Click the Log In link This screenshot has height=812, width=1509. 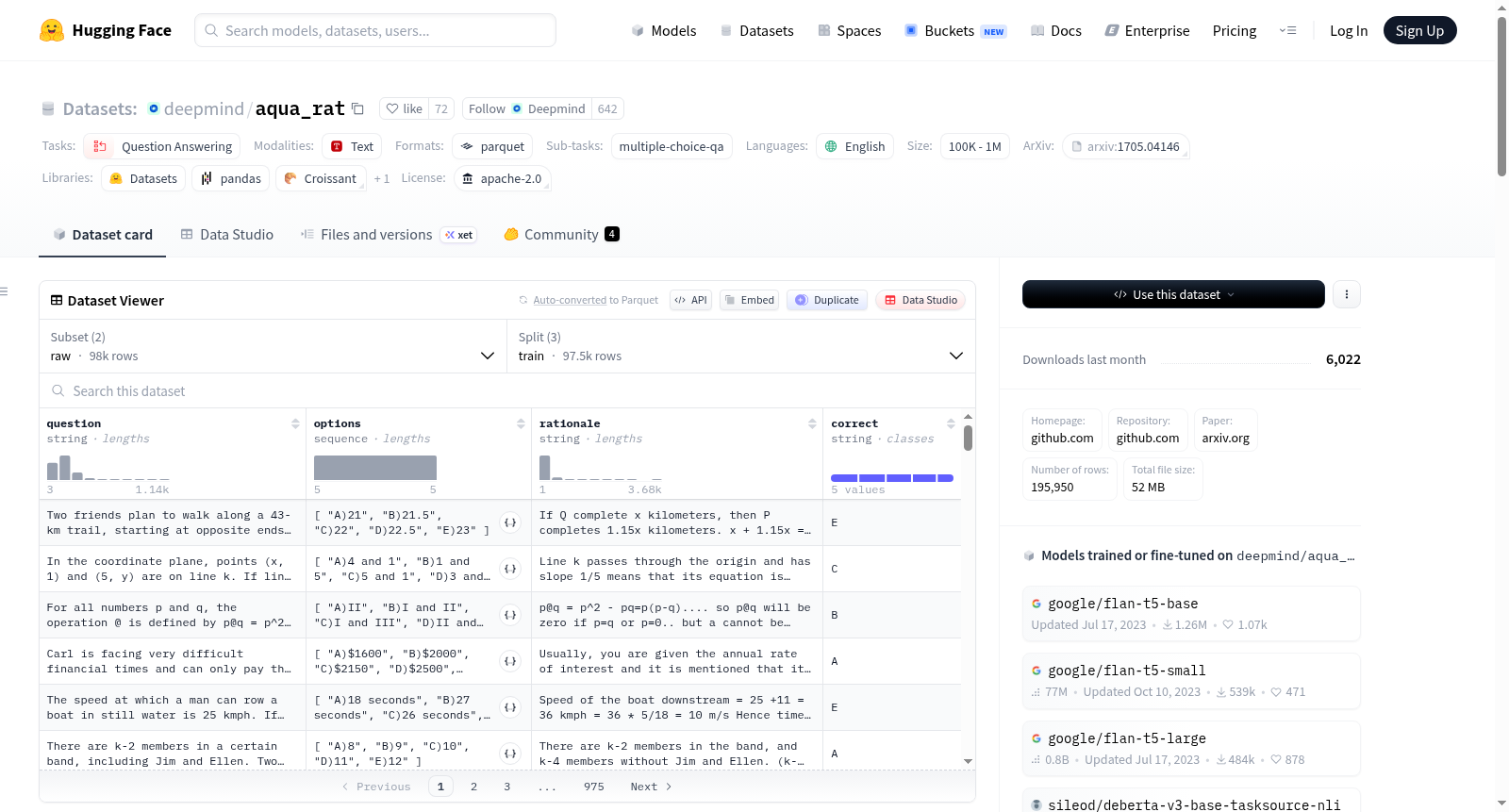[x=1349, y=31]
